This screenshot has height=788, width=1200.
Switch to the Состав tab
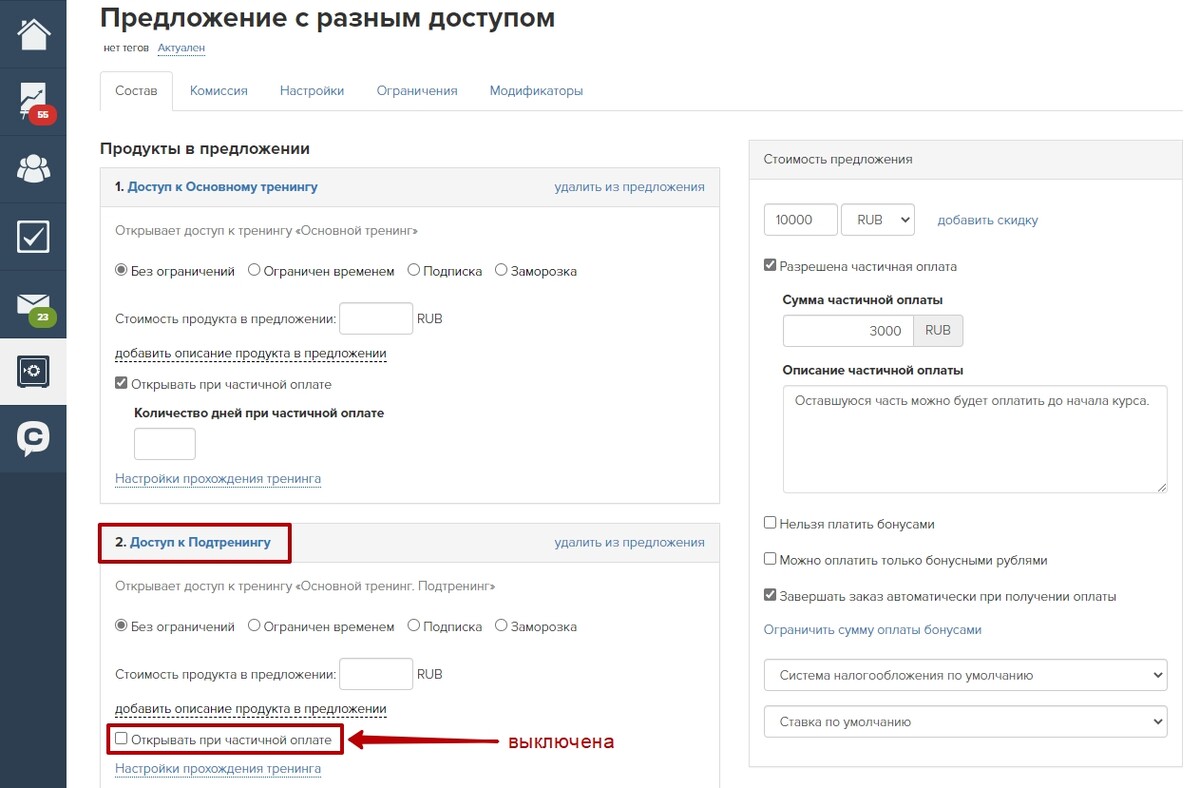coord(136,91)
